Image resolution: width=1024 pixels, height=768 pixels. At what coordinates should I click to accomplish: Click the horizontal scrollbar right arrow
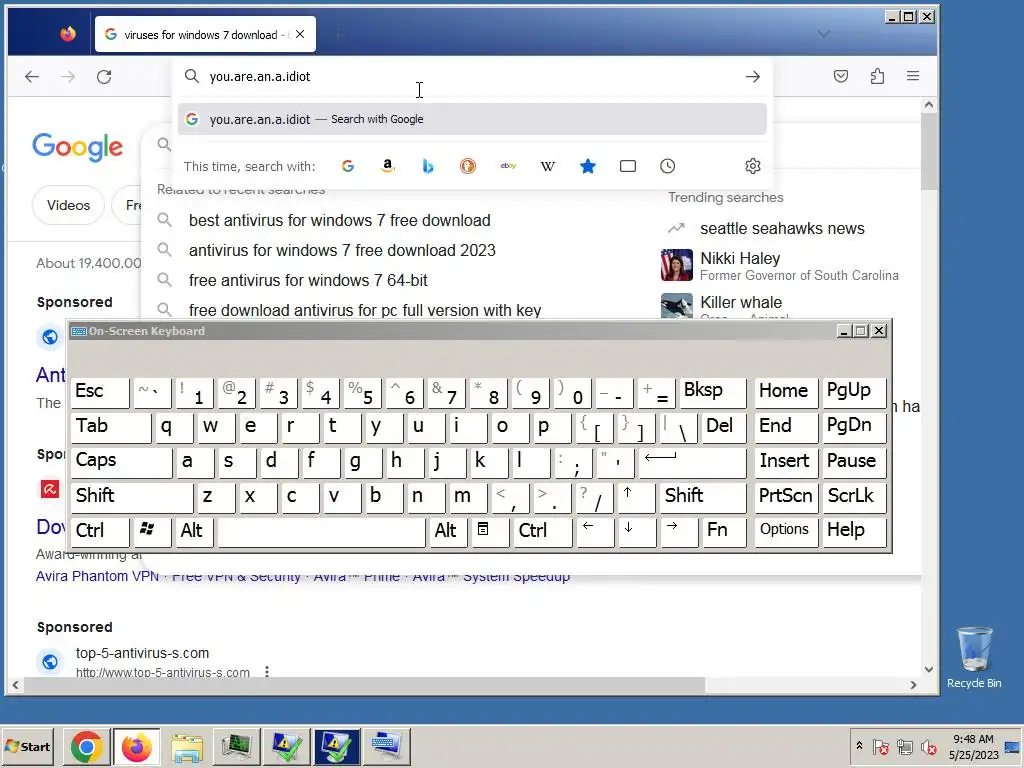tap(914, 684)
